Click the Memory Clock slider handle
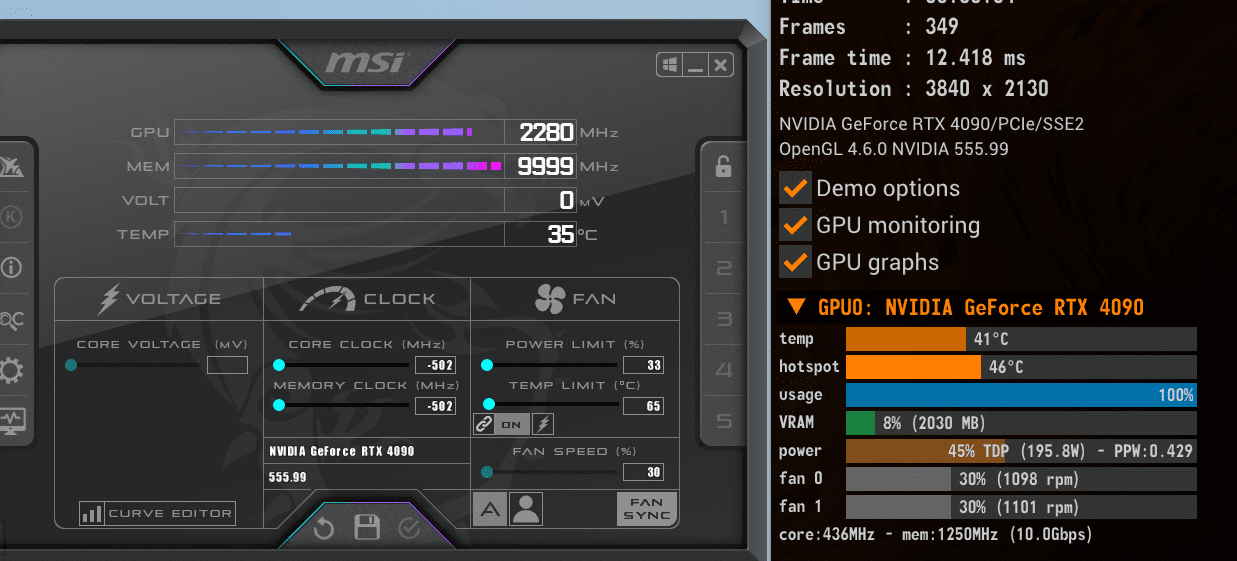 279,405
